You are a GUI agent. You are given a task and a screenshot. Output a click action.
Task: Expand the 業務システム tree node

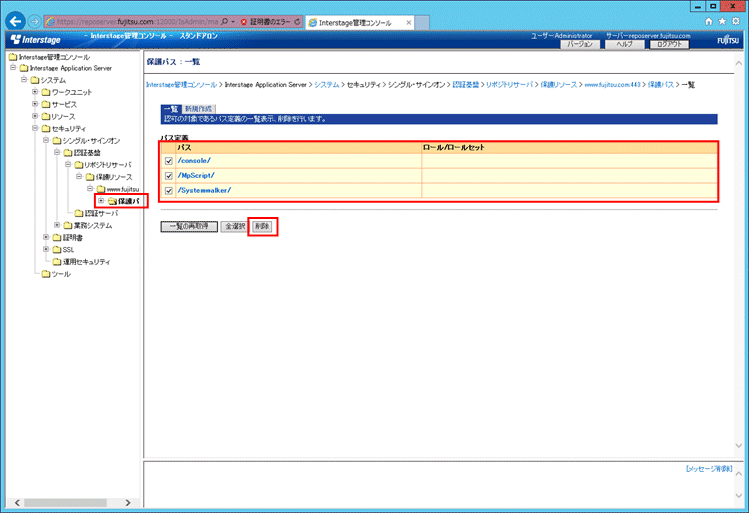tap(57, 224)
